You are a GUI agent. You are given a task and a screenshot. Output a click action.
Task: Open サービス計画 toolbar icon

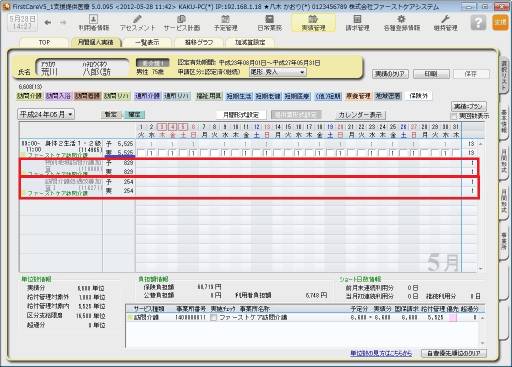tap(181, 23)
